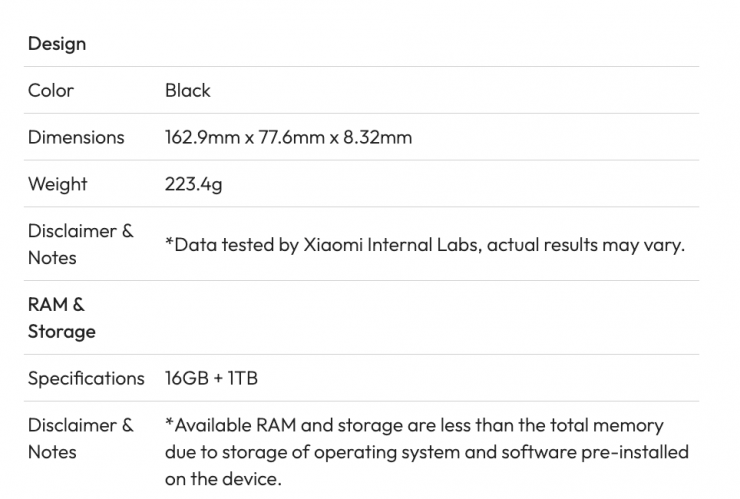This screenshot has height=499, width=740.
Task: Click the 16GB RAM figure
Action: click(186, 378)
